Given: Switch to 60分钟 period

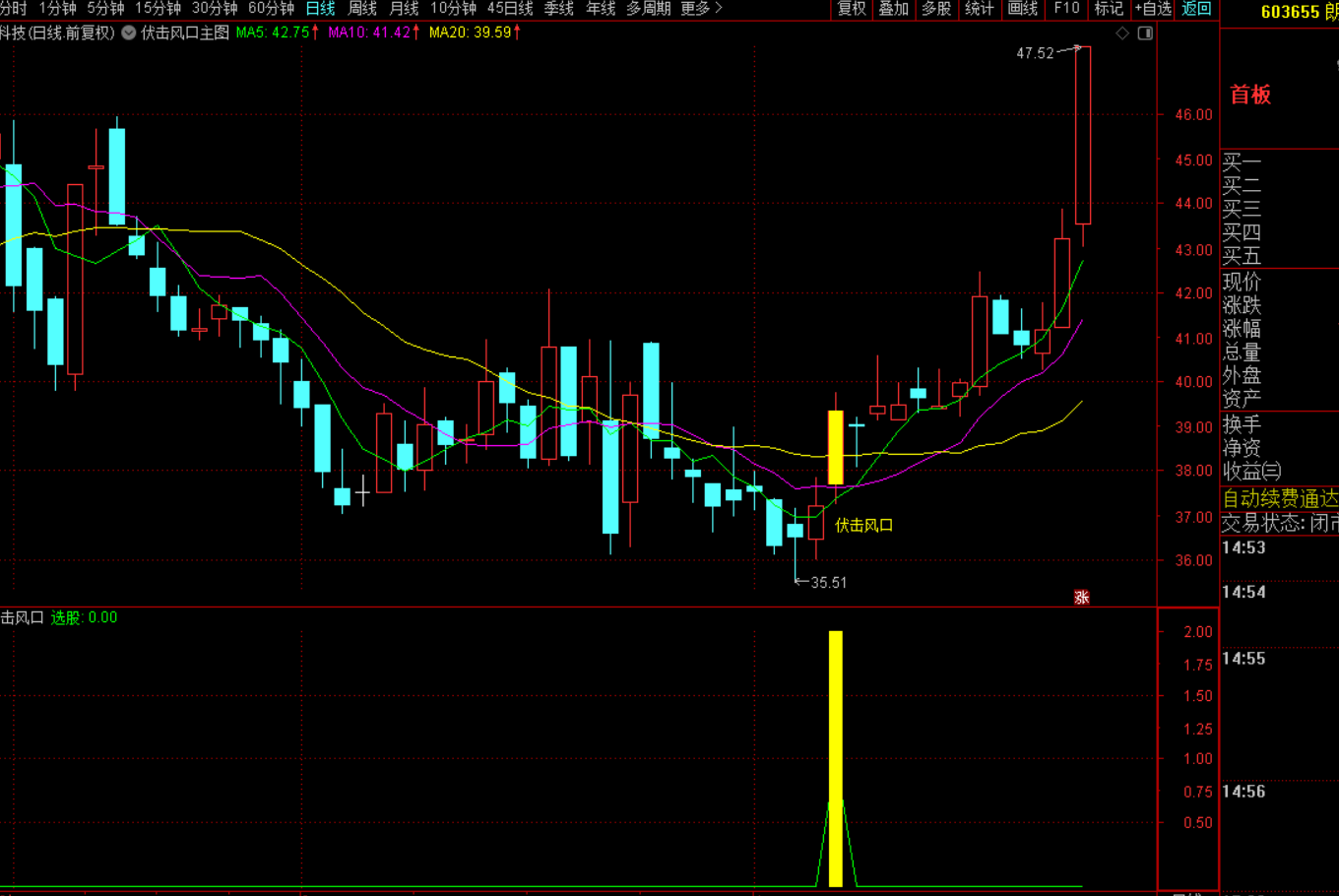Looking at the screenshot, I should point(272,9).
